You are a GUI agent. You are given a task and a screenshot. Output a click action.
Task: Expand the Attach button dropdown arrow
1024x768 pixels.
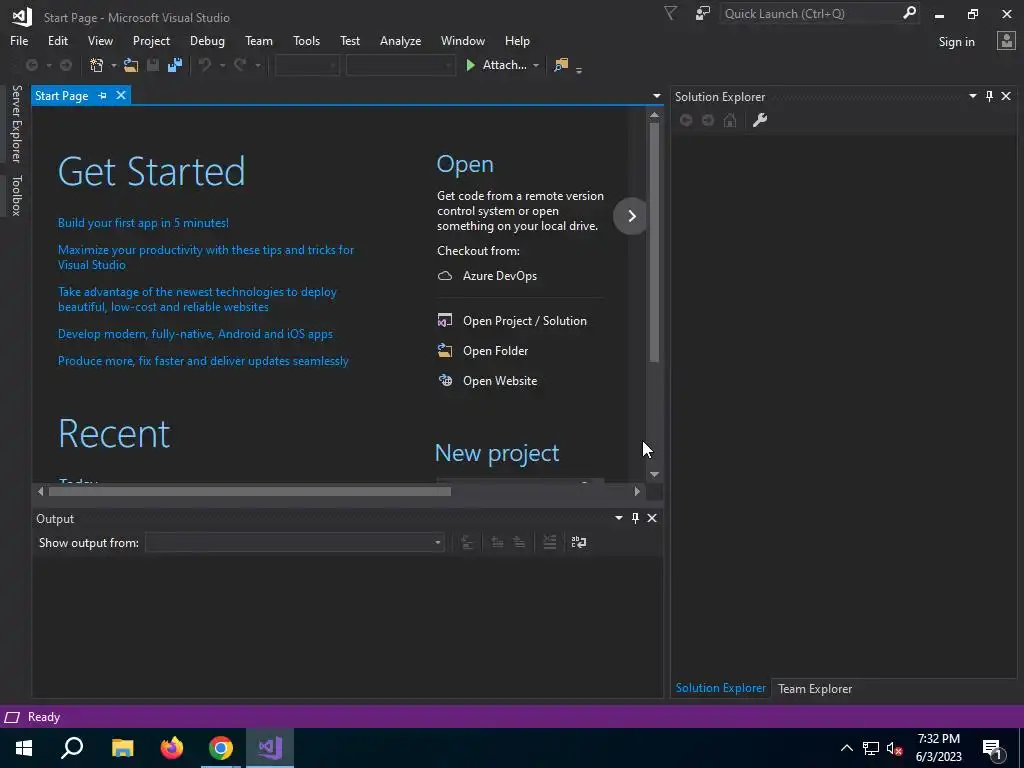pos(536,65)
